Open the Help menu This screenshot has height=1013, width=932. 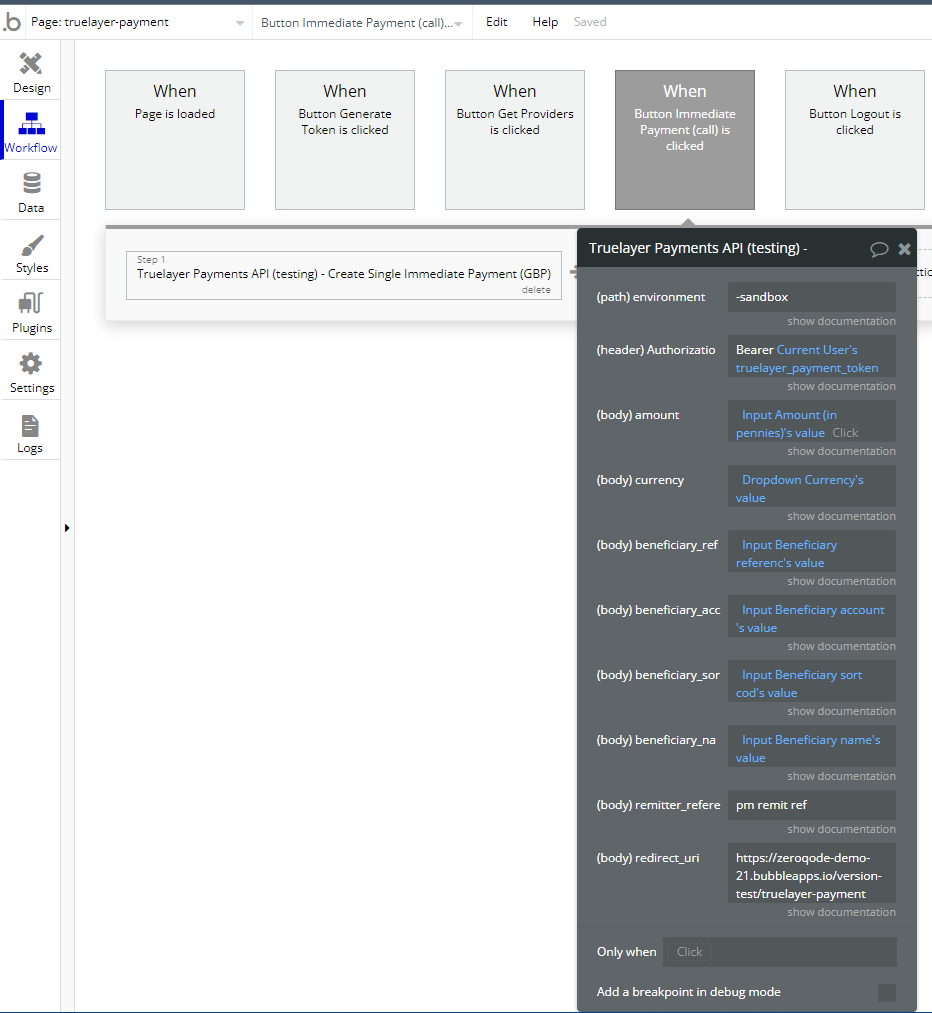[x=545, y=22]
